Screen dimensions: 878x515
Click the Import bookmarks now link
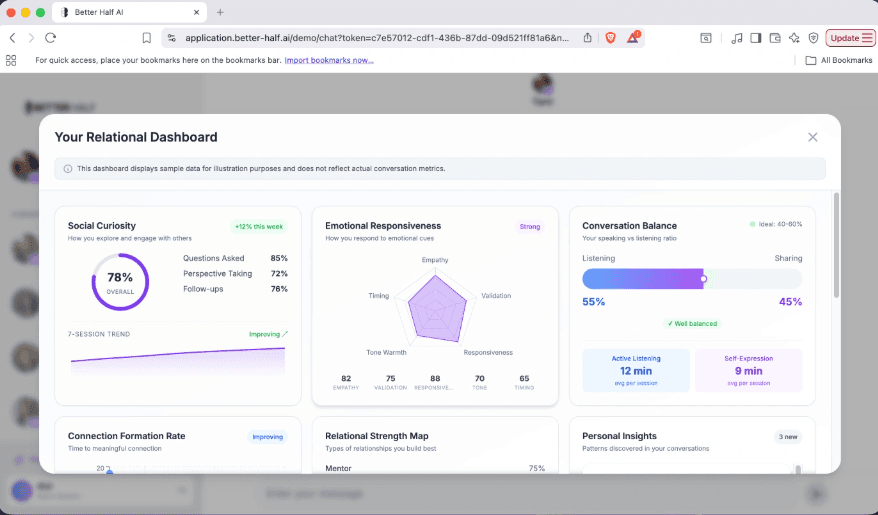pos(329,60)
